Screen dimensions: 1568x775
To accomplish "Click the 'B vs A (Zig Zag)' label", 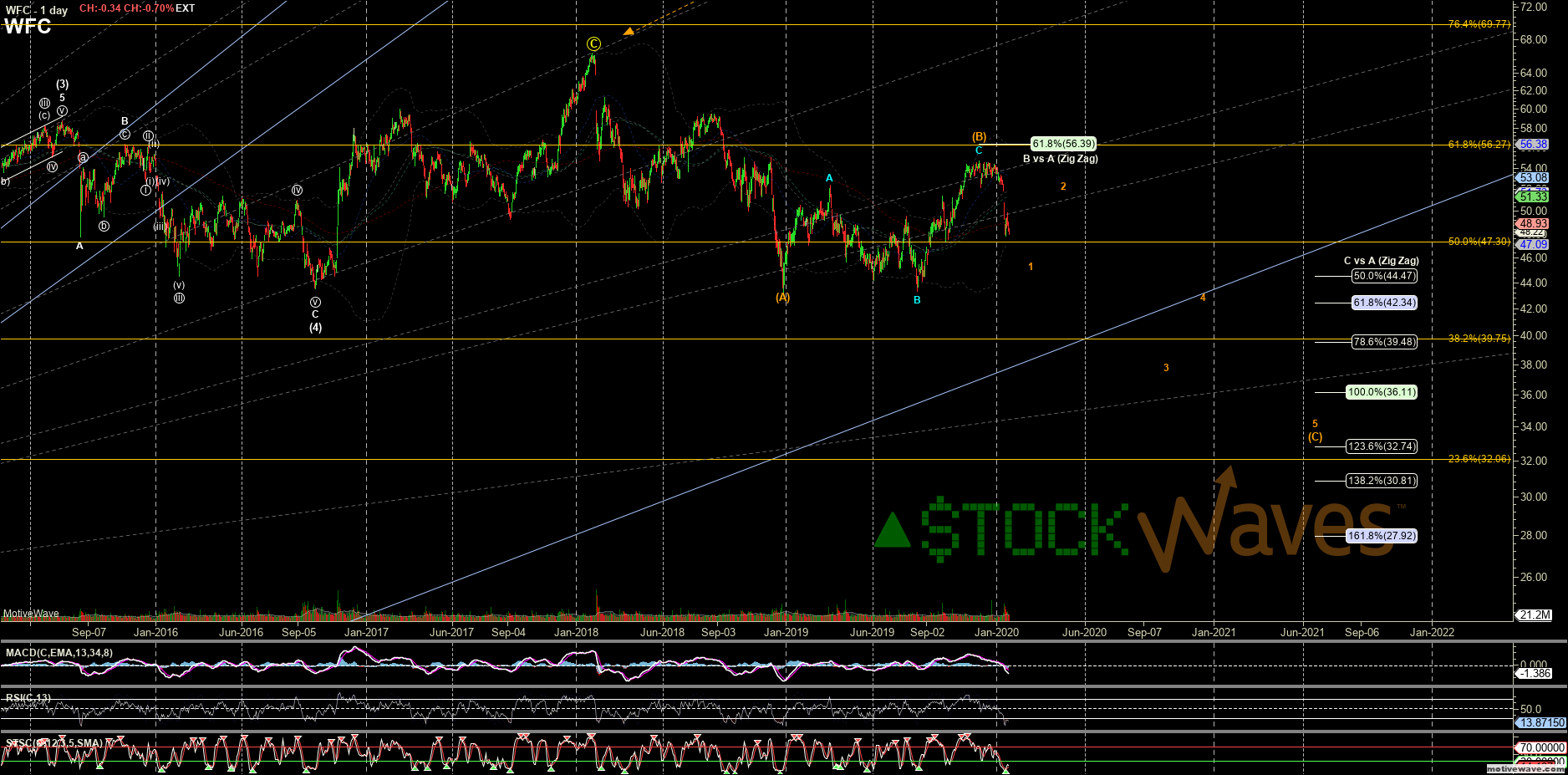I will pos(1061,159).
